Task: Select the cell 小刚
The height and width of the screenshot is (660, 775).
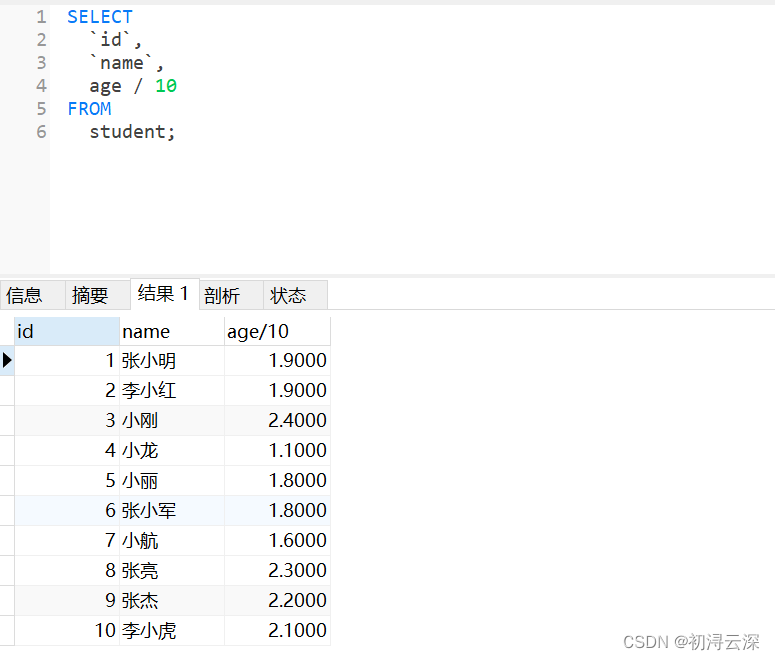Action: pos(172,420)
